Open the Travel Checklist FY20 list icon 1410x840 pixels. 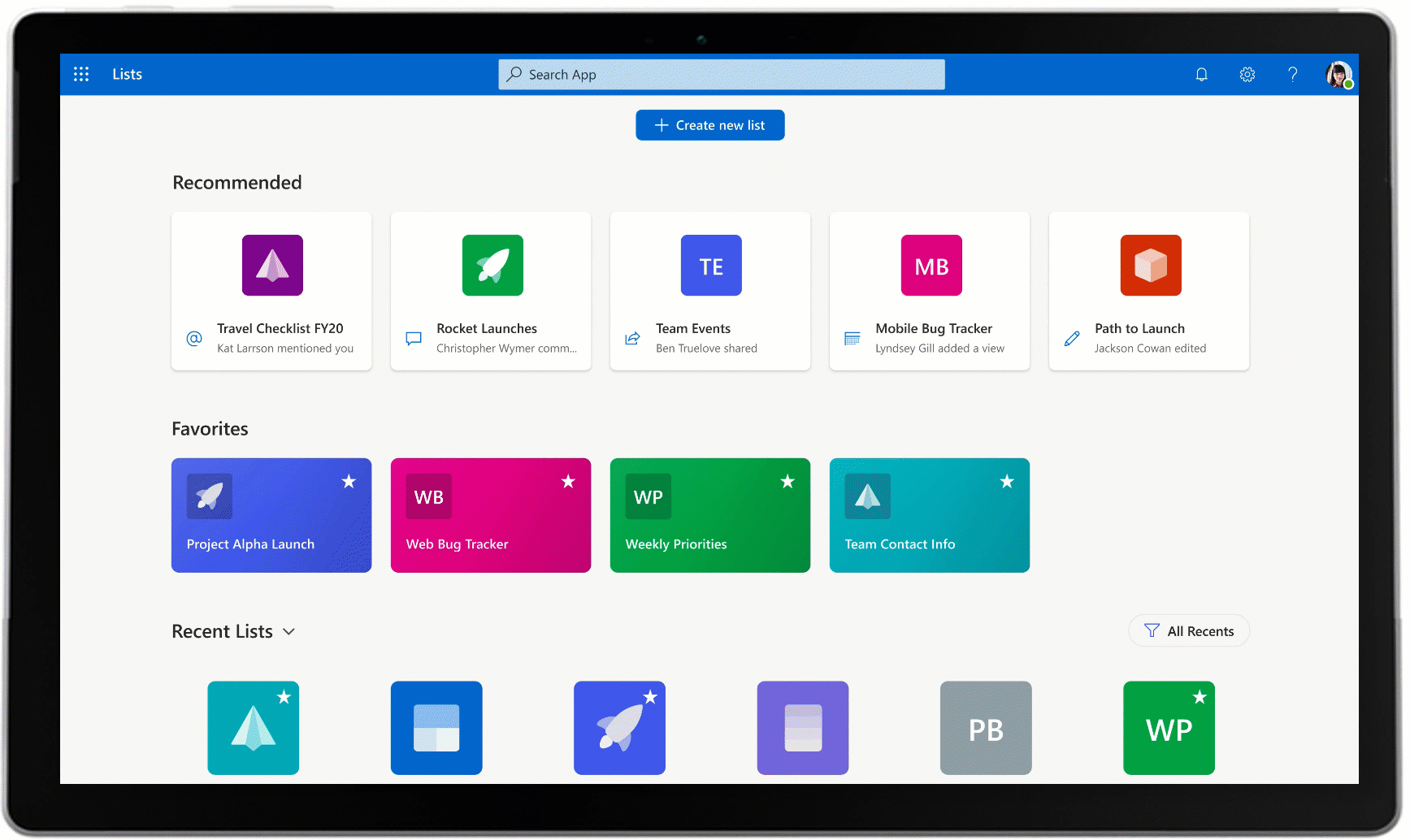pyautogui.click(x=271, y=265)
